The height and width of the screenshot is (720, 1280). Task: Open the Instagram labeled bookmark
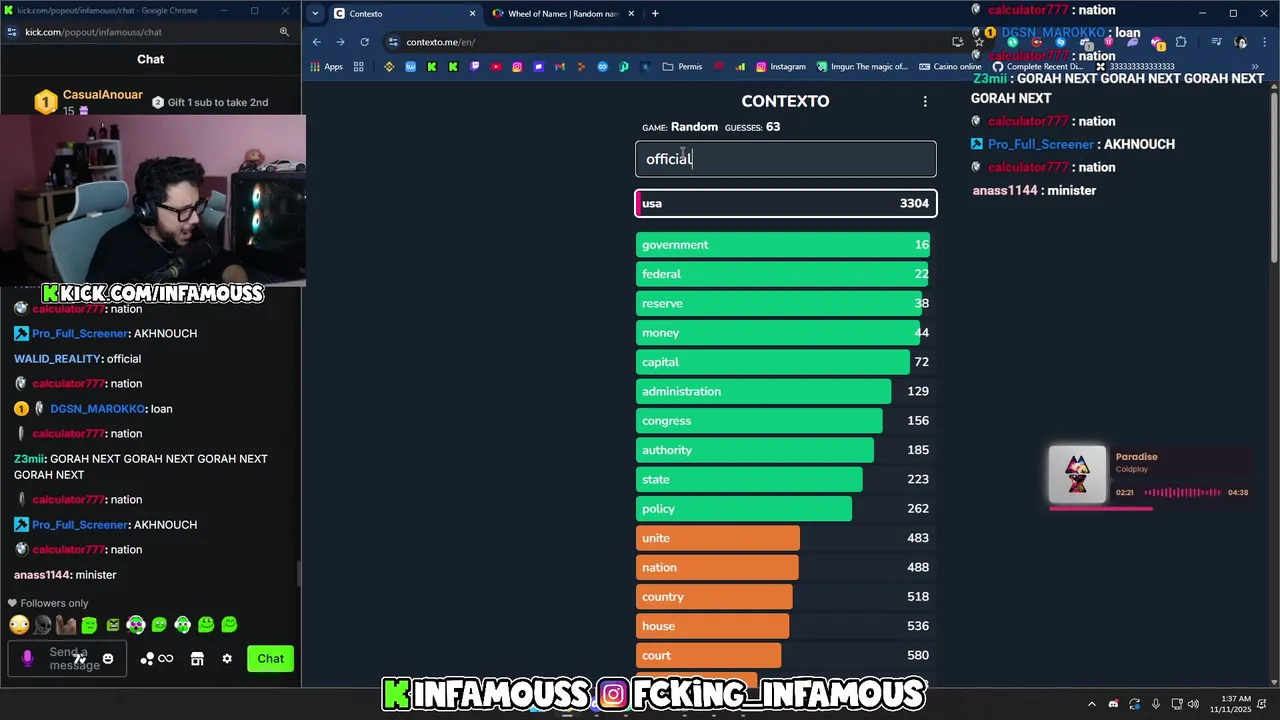point(780,67)
